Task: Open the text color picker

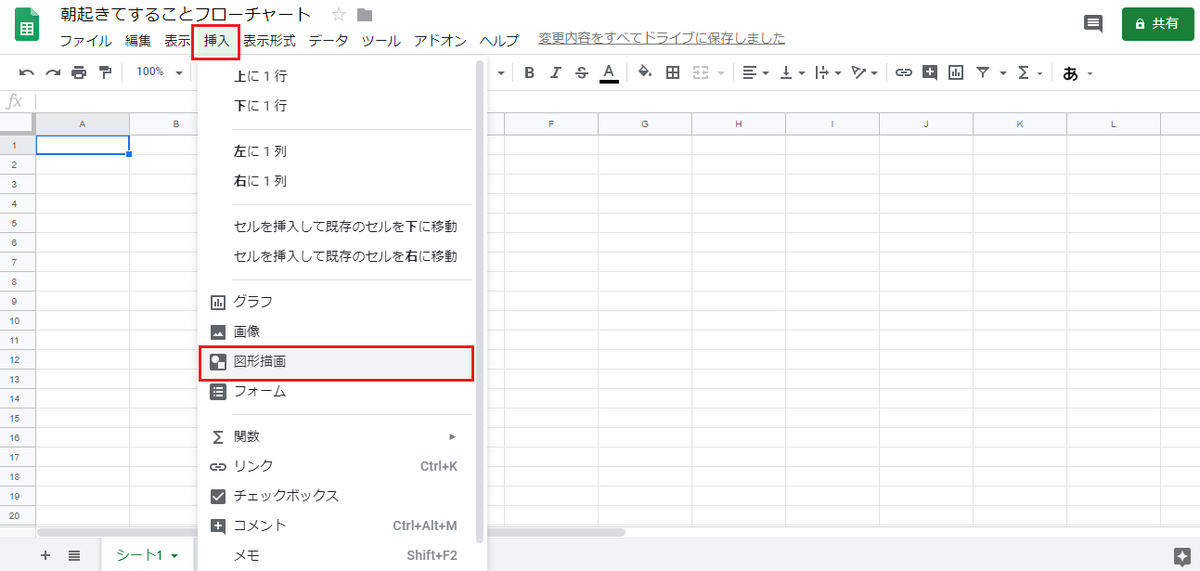Action: 608,72
